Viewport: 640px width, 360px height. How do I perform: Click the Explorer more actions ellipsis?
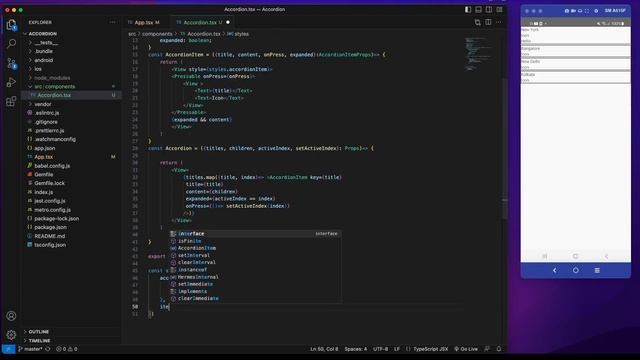click(113, 22)
